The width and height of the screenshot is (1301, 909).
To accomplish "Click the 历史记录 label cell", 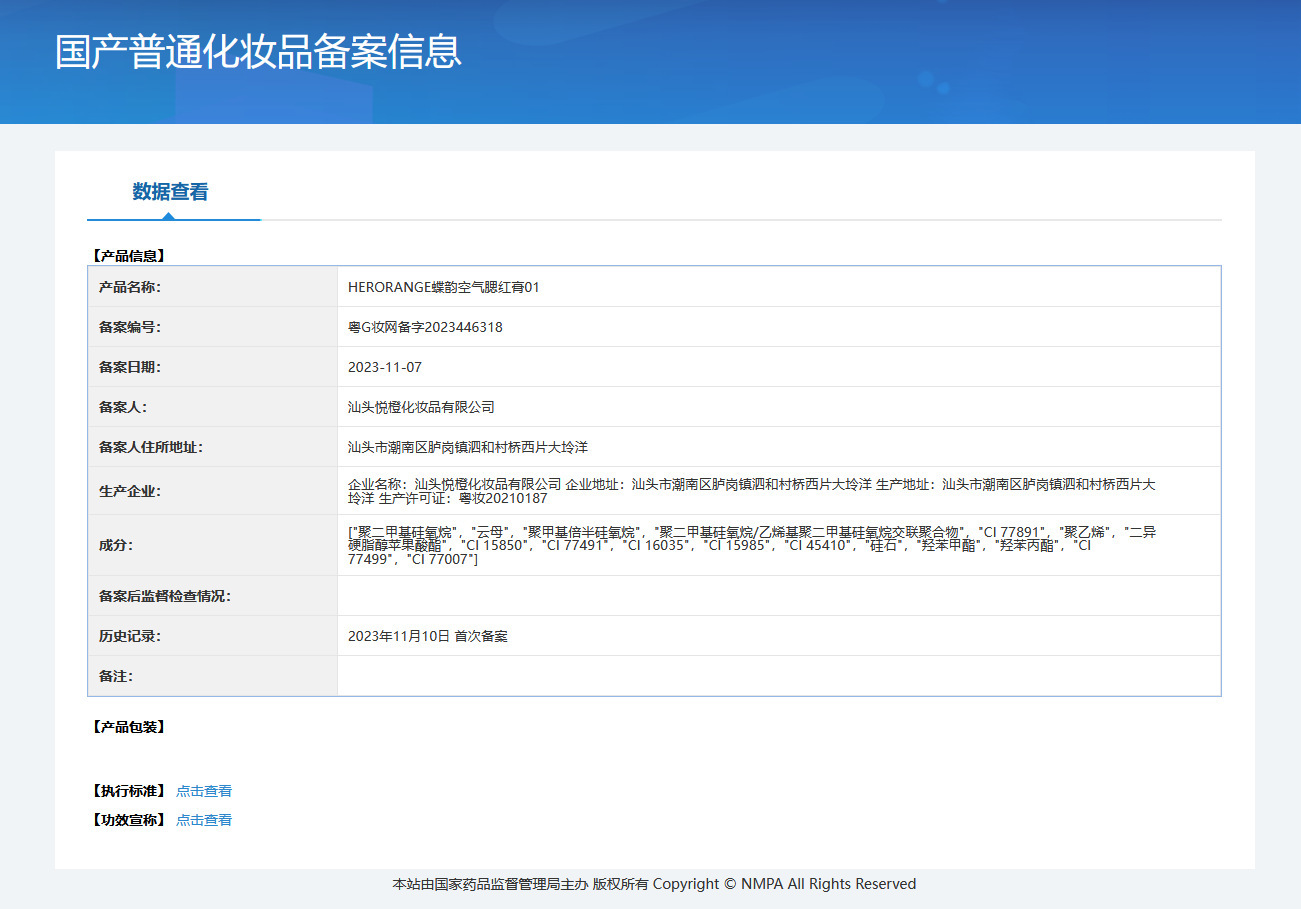I will click(x=130, y=636).
